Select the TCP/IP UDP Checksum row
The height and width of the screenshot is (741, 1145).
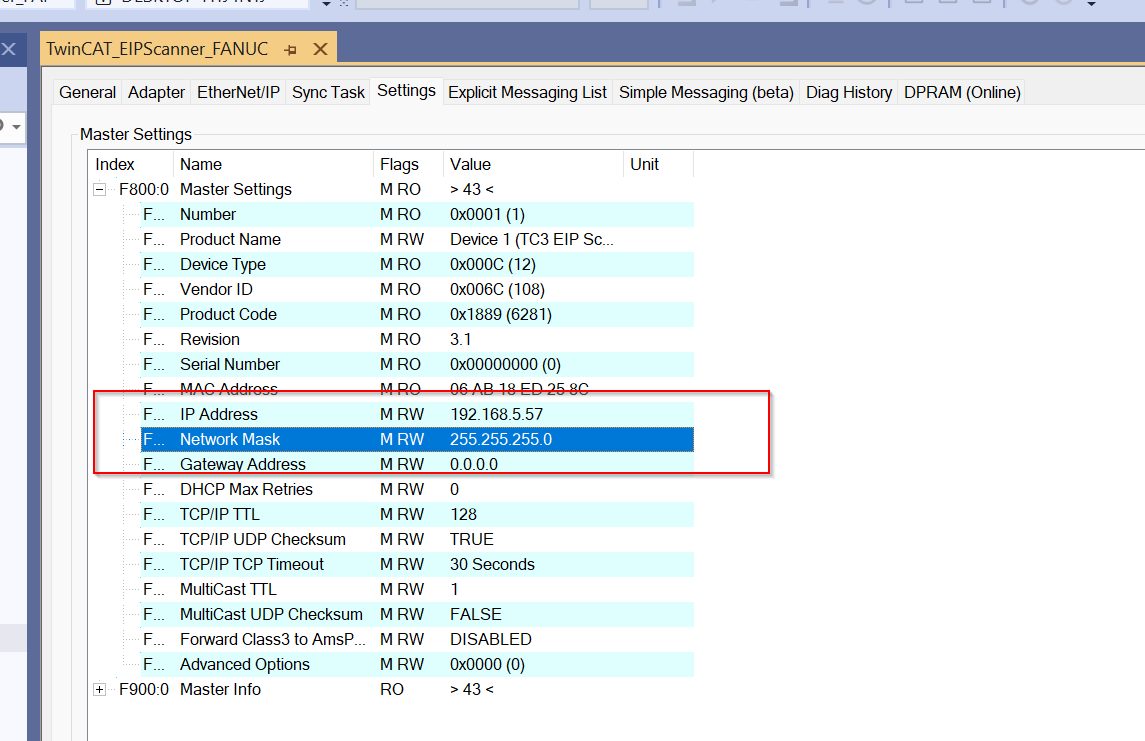(x=417, y=539)
